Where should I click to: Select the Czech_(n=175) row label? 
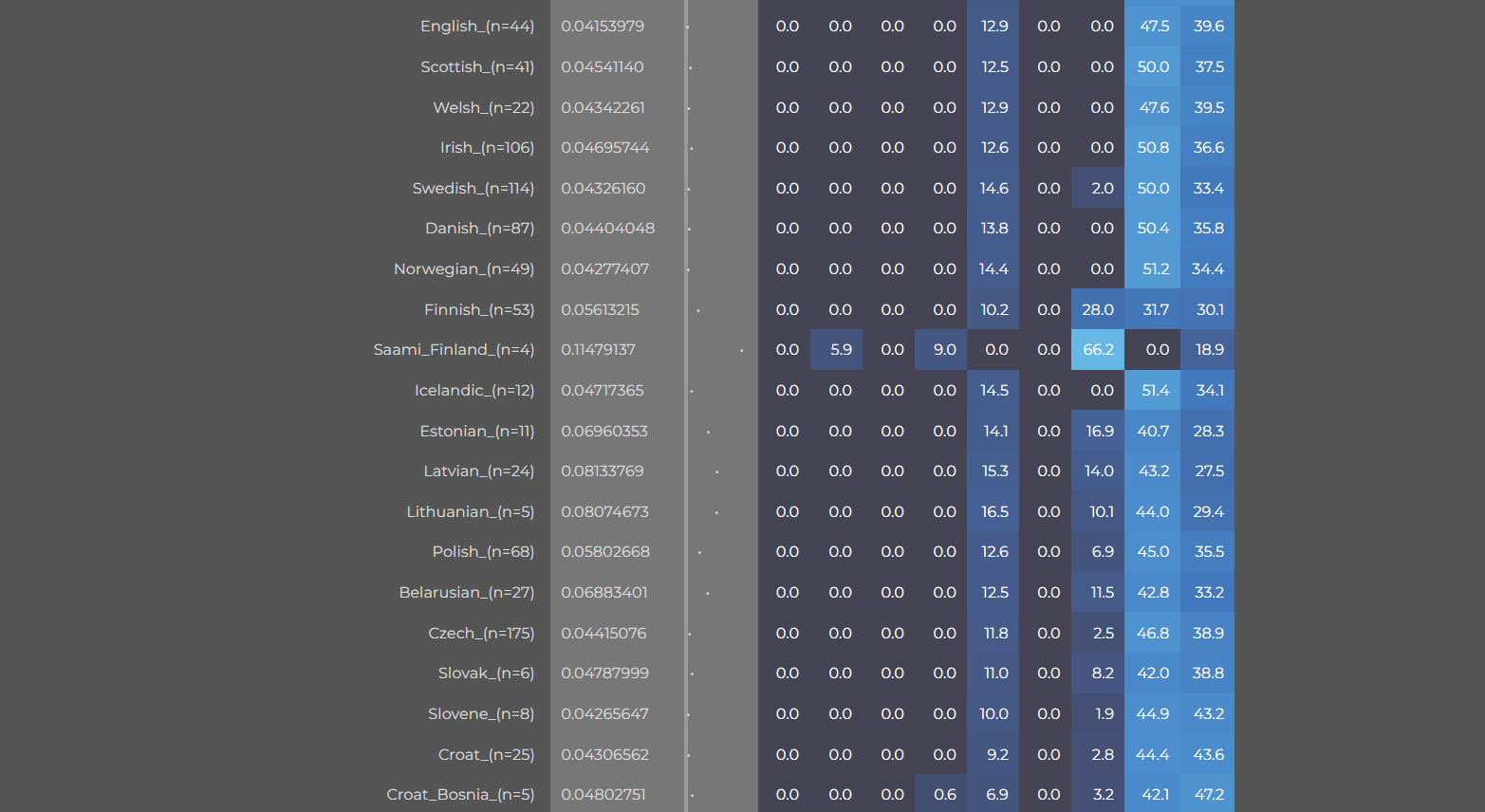coord(481,634)
